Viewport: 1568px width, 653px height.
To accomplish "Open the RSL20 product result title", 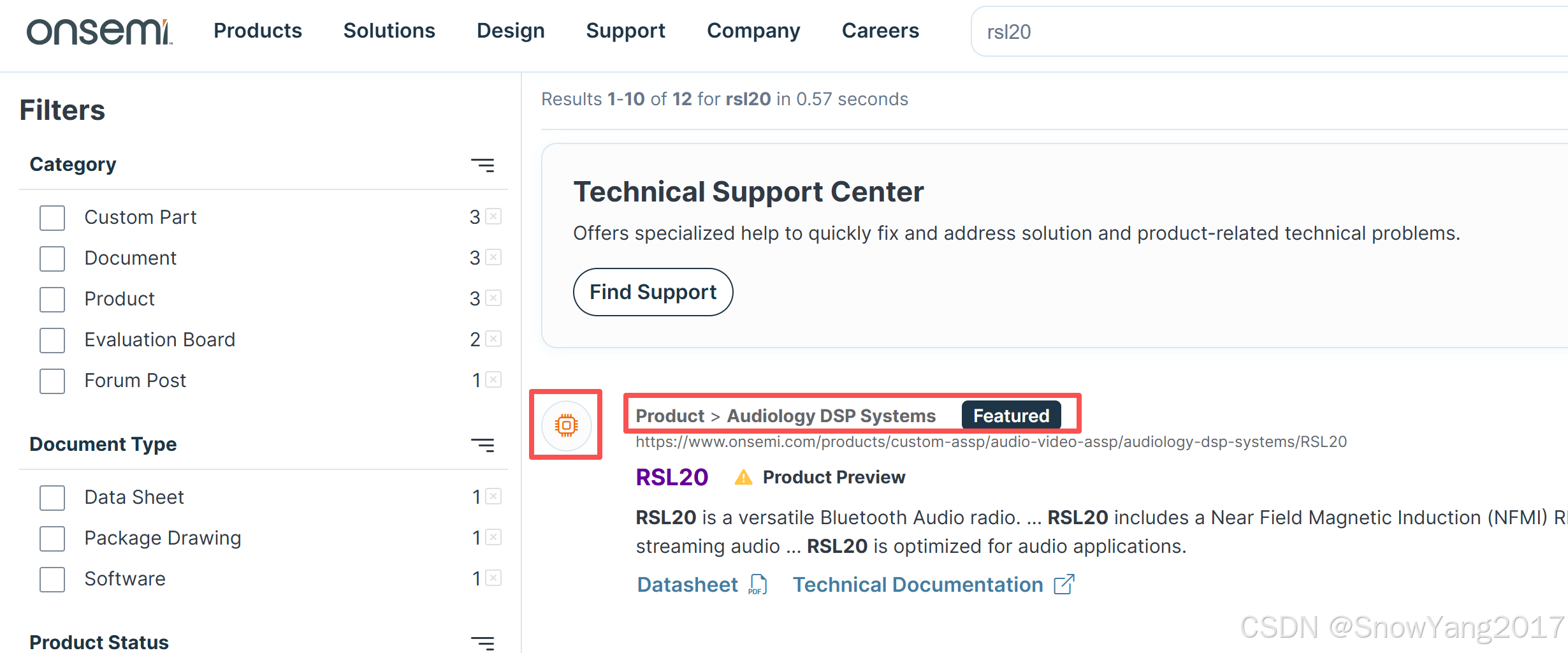I will coord(672,477).
